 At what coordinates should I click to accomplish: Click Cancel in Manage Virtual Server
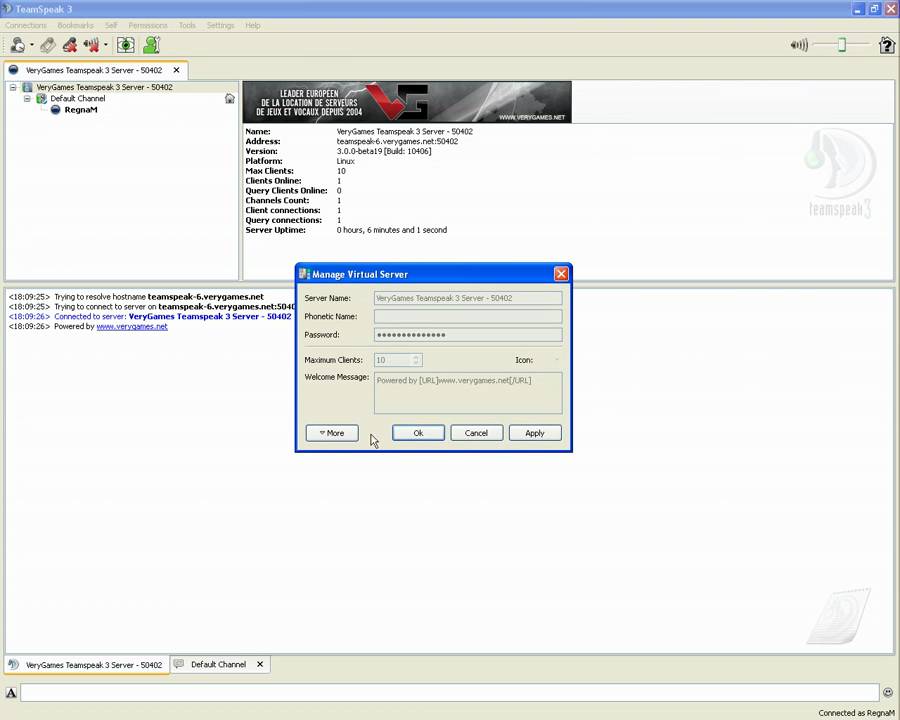click(x=476, y=433)
